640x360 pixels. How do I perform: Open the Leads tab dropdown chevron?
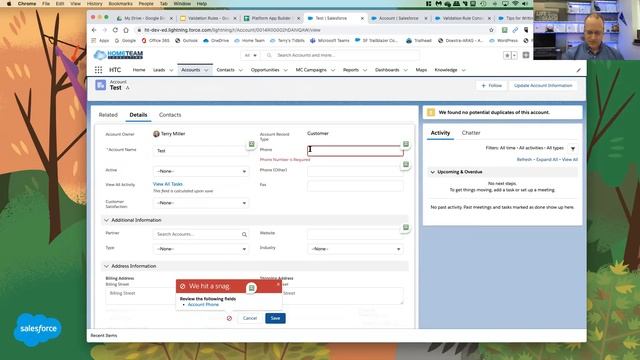pos(171,70)
